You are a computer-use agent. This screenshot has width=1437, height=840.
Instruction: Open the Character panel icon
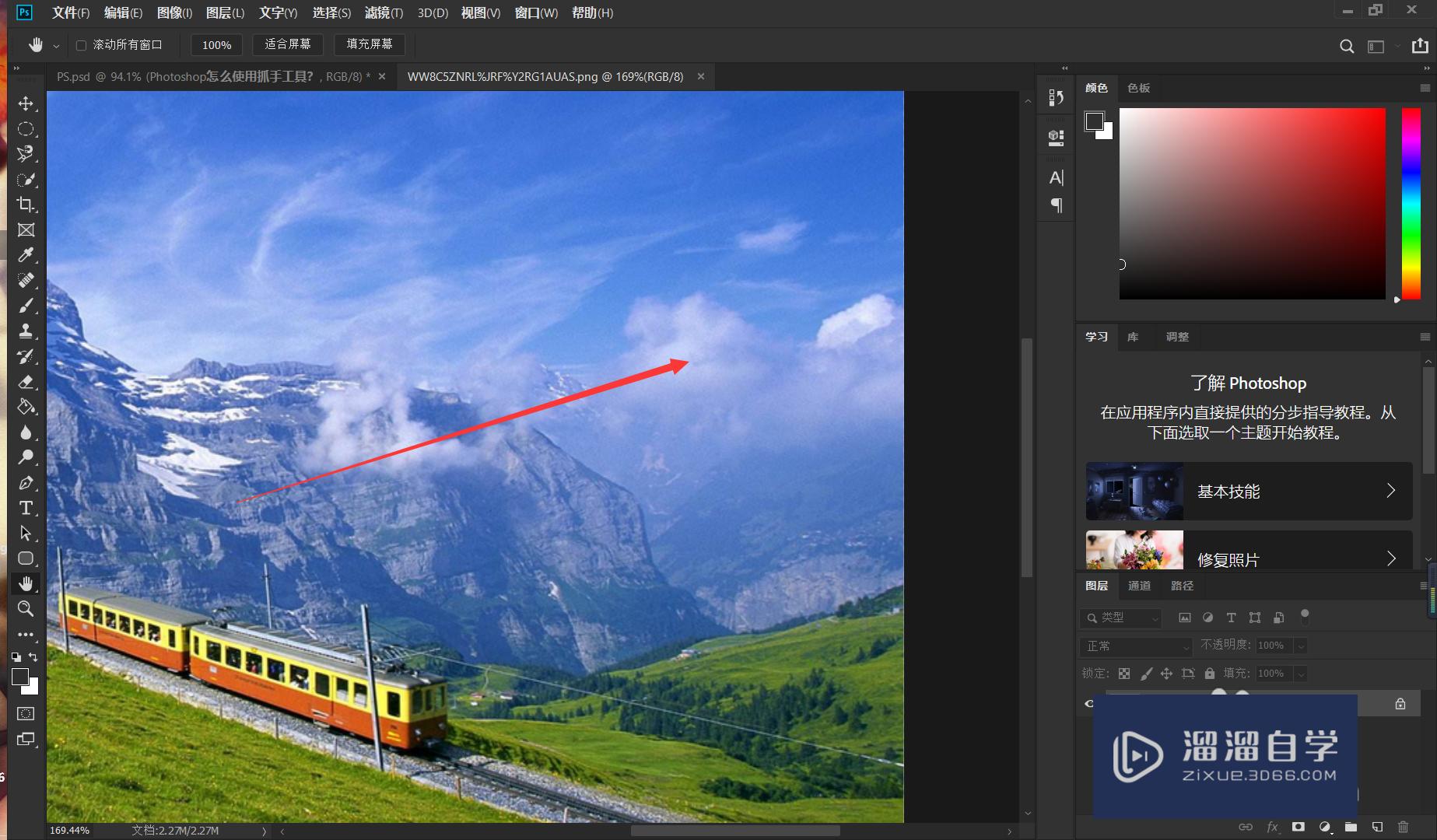coord(1056,178)
